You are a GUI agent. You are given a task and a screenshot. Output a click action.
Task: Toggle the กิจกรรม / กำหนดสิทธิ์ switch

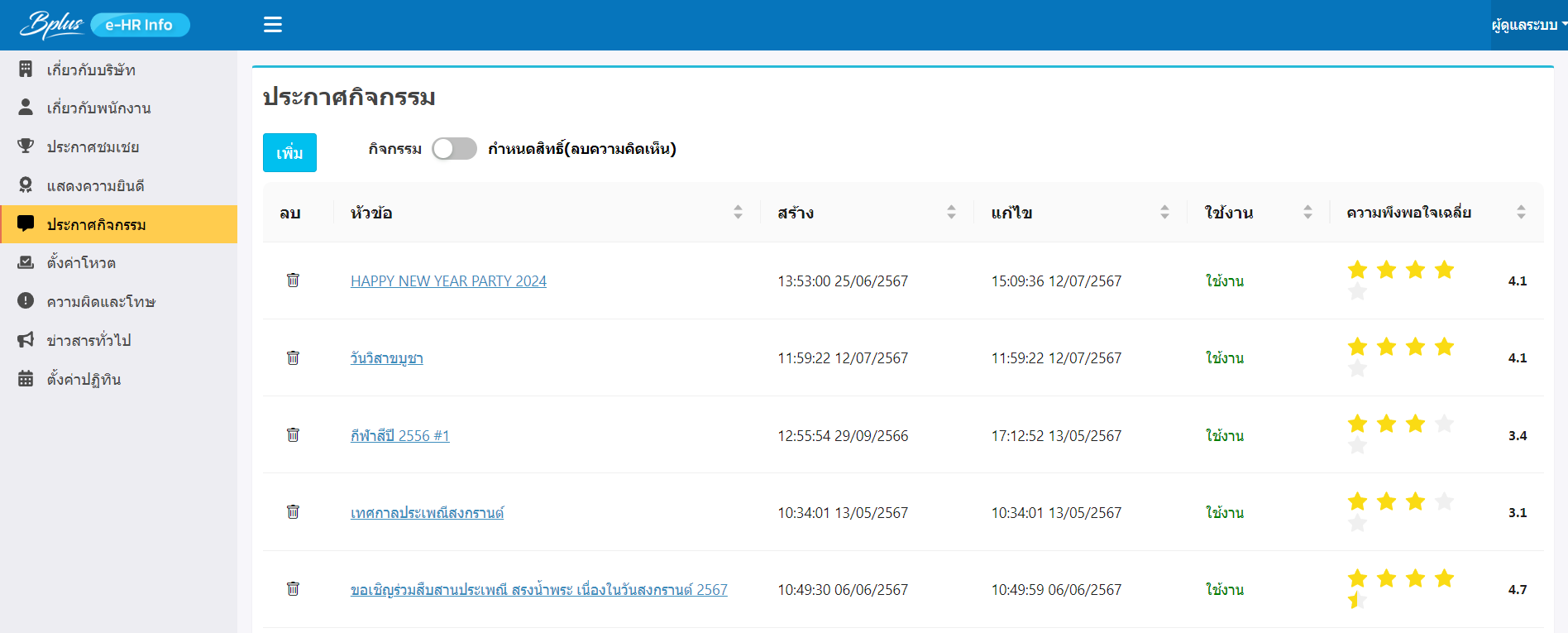click(454, 148)
